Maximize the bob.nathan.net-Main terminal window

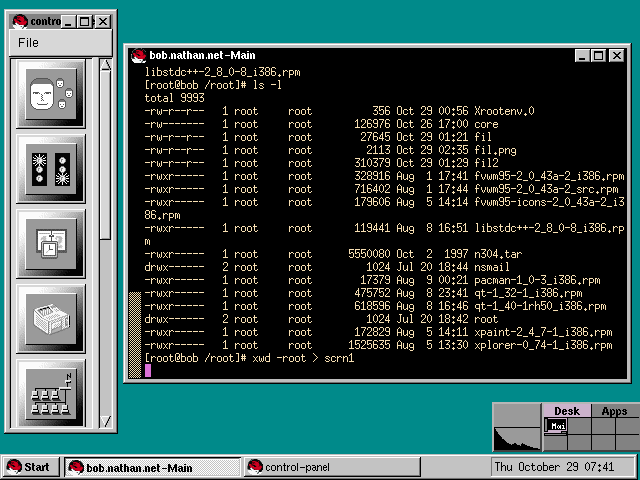click(599, 56)
